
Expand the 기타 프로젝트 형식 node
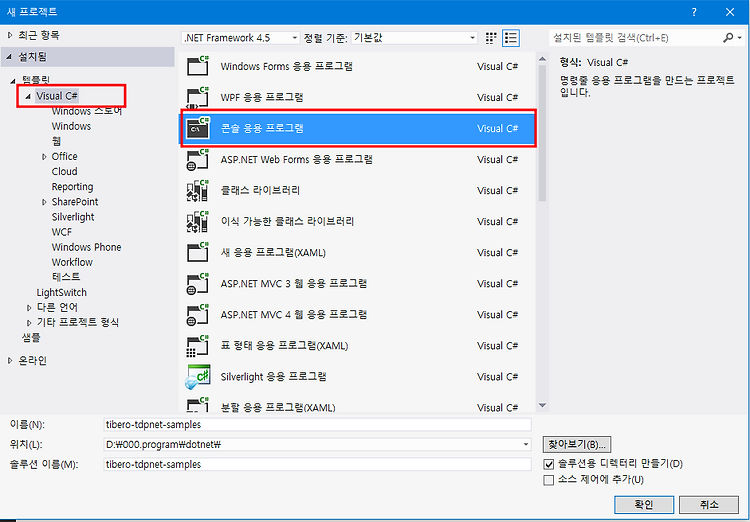(29, 323)
